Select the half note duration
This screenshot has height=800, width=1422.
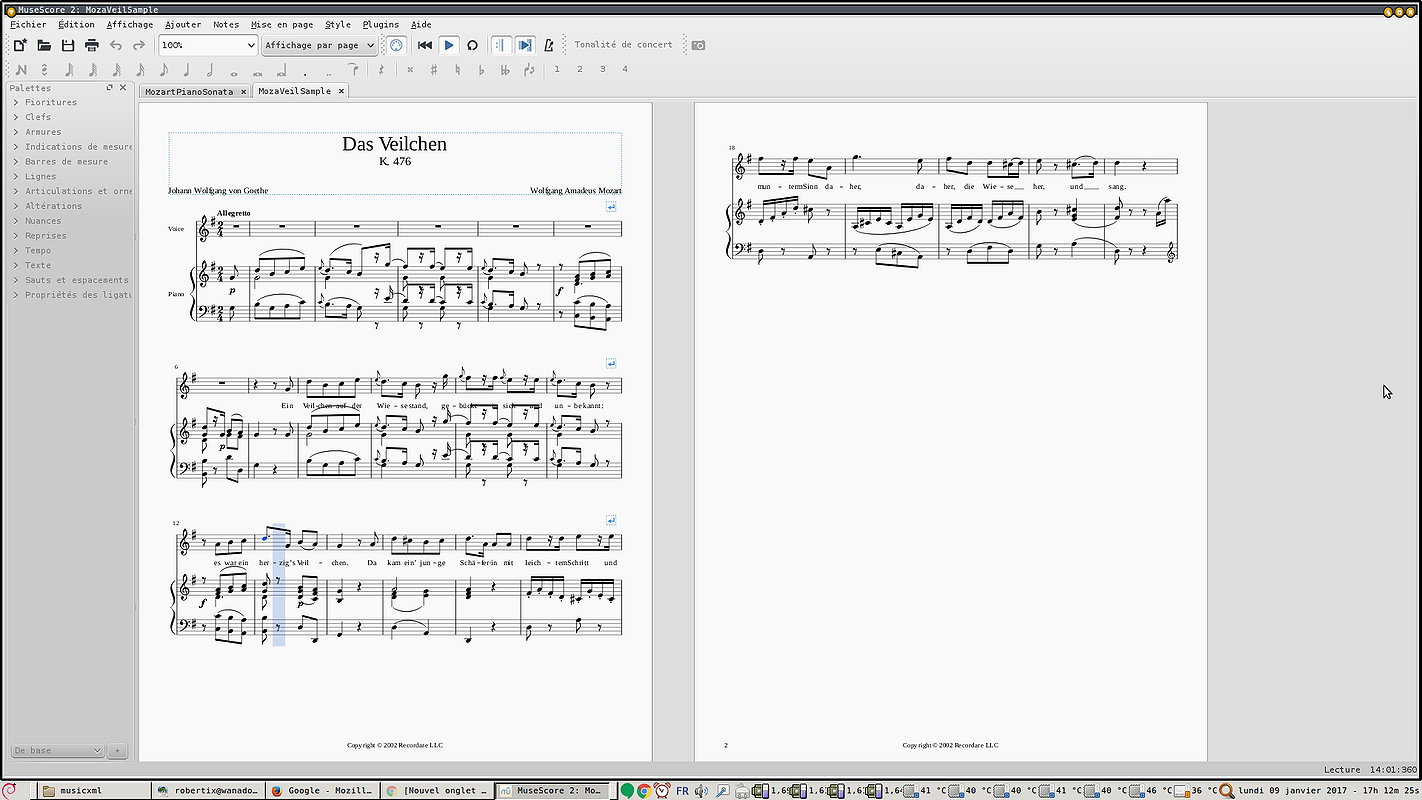[x=210, y=70]
